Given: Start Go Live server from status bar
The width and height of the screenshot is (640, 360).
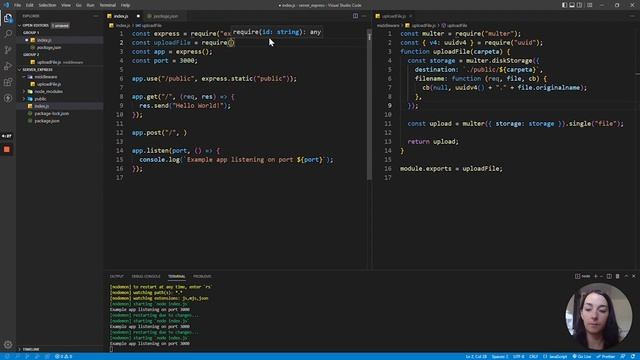Looking at the screenshot, I should point(582,356).
